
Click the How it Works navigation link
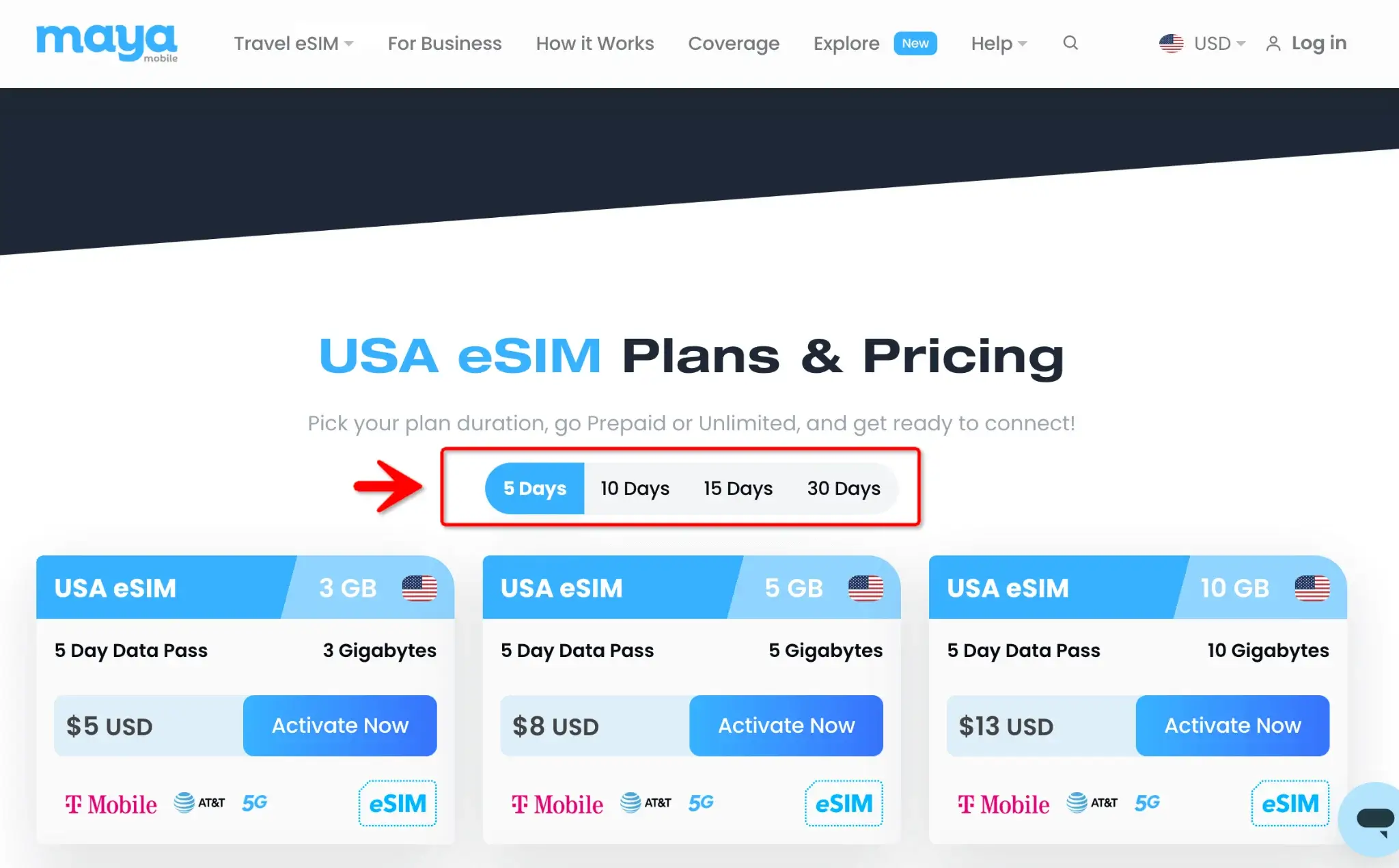point(595,43)
